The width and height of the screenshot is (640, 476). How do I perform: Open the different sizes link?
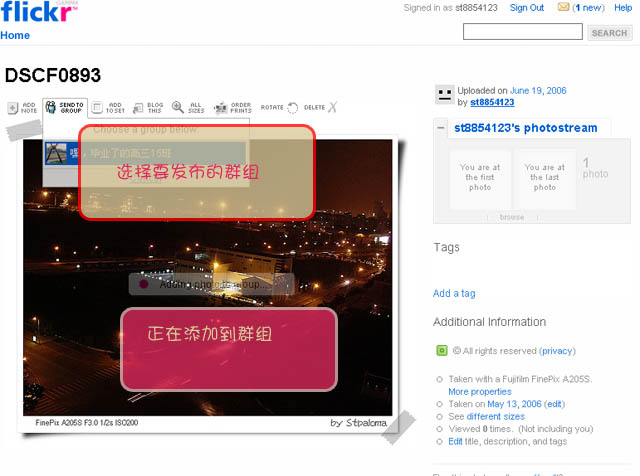[496, 416]
